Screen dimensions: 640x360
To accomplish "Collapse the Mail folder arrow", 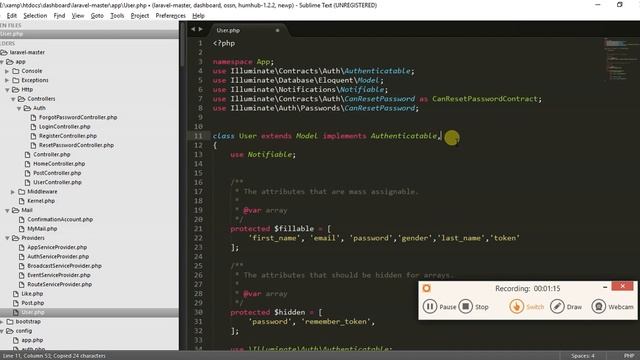I will click(7, 210).
